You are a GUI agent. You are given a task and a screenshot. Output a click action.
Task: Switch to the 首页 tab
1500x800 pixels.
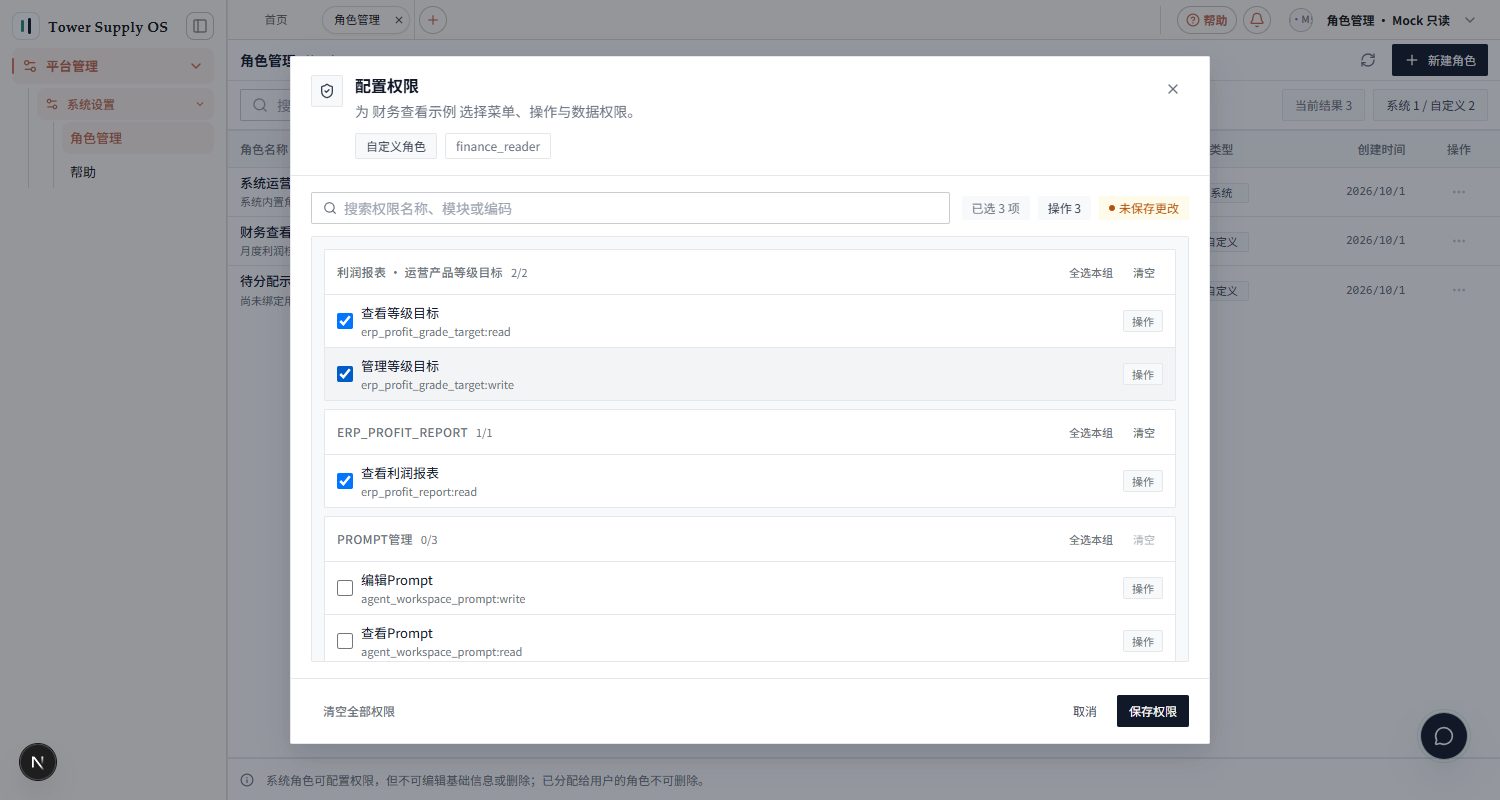point(276,19)
